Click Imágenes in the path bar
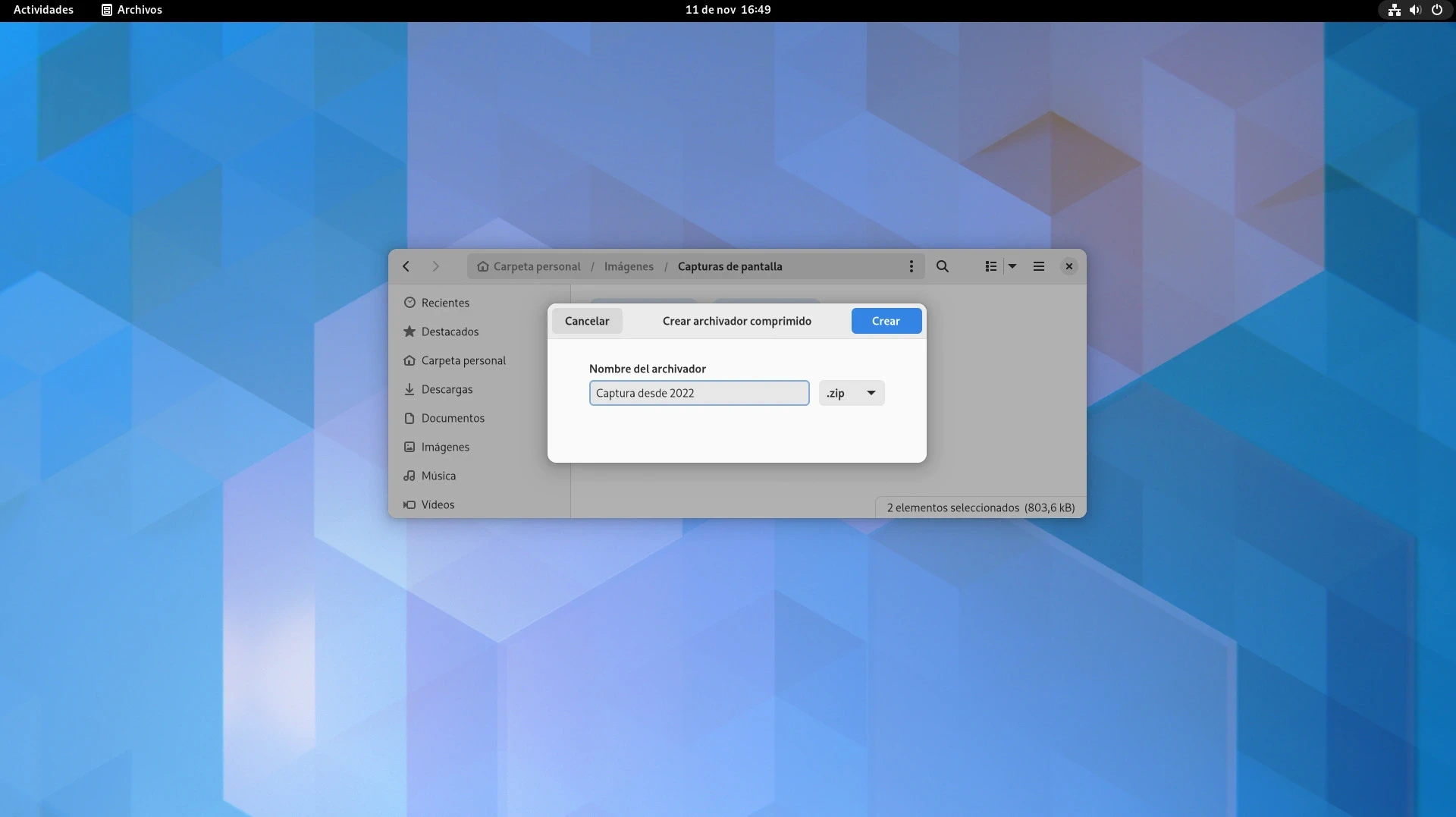 click(629, 266)
